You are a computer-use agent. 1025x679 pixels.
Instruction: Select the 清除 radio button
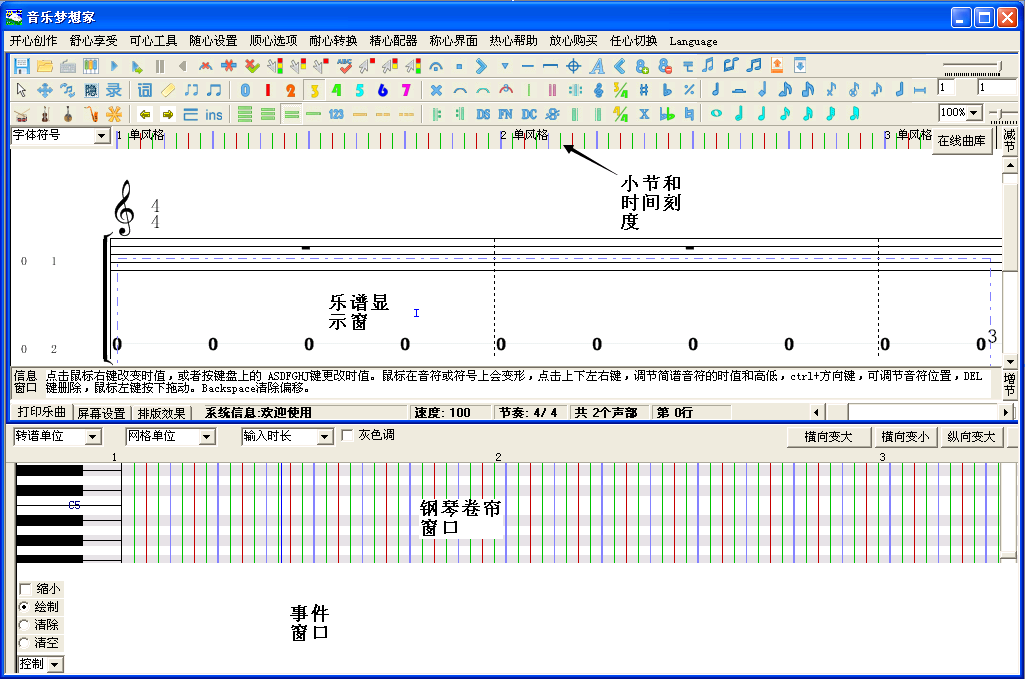tap(24, 625)
